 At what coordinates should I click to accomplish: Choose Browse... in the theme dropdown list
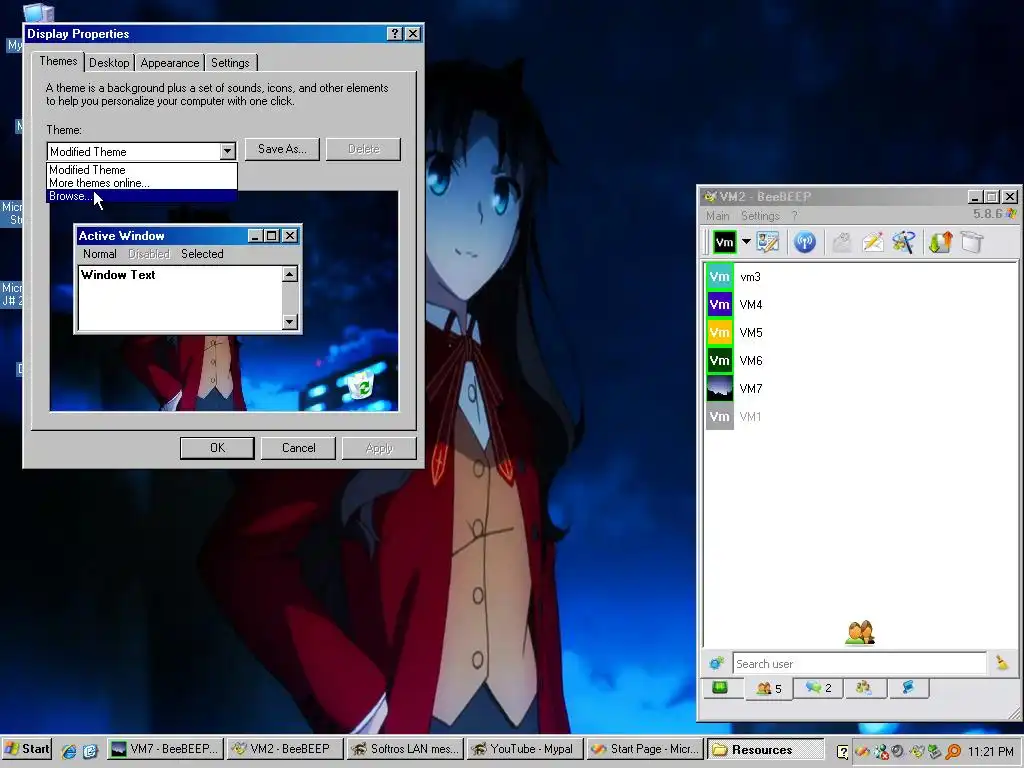pyautogui.click(x=142, y=196)
